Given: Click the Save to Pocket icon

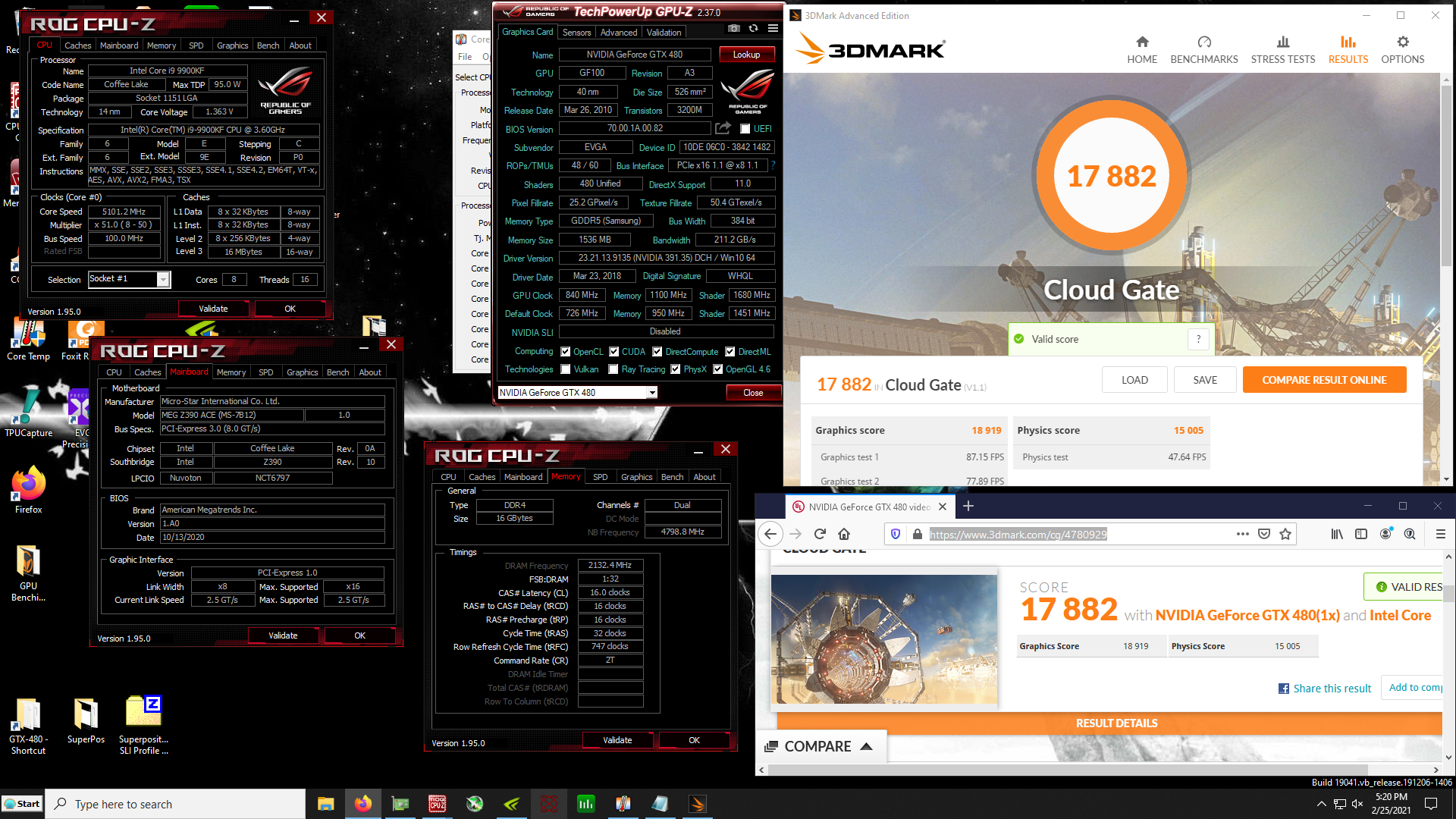Looking at the screenshot, I should (x=1264, y=534).
